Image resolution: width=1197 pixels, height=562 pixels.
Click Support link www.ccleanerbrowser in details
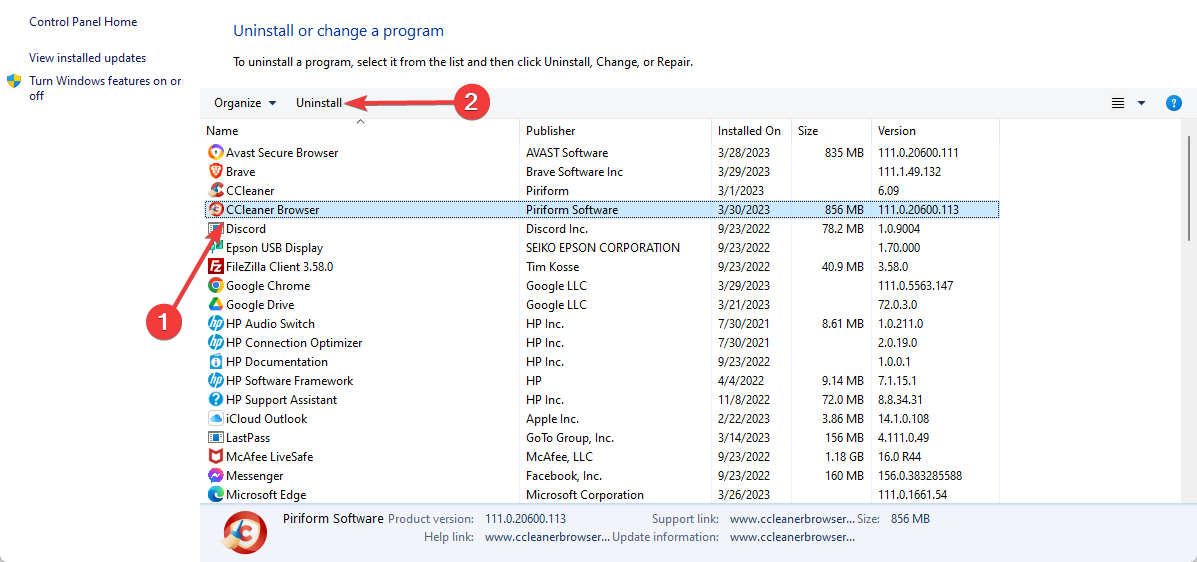coord(792,519)
